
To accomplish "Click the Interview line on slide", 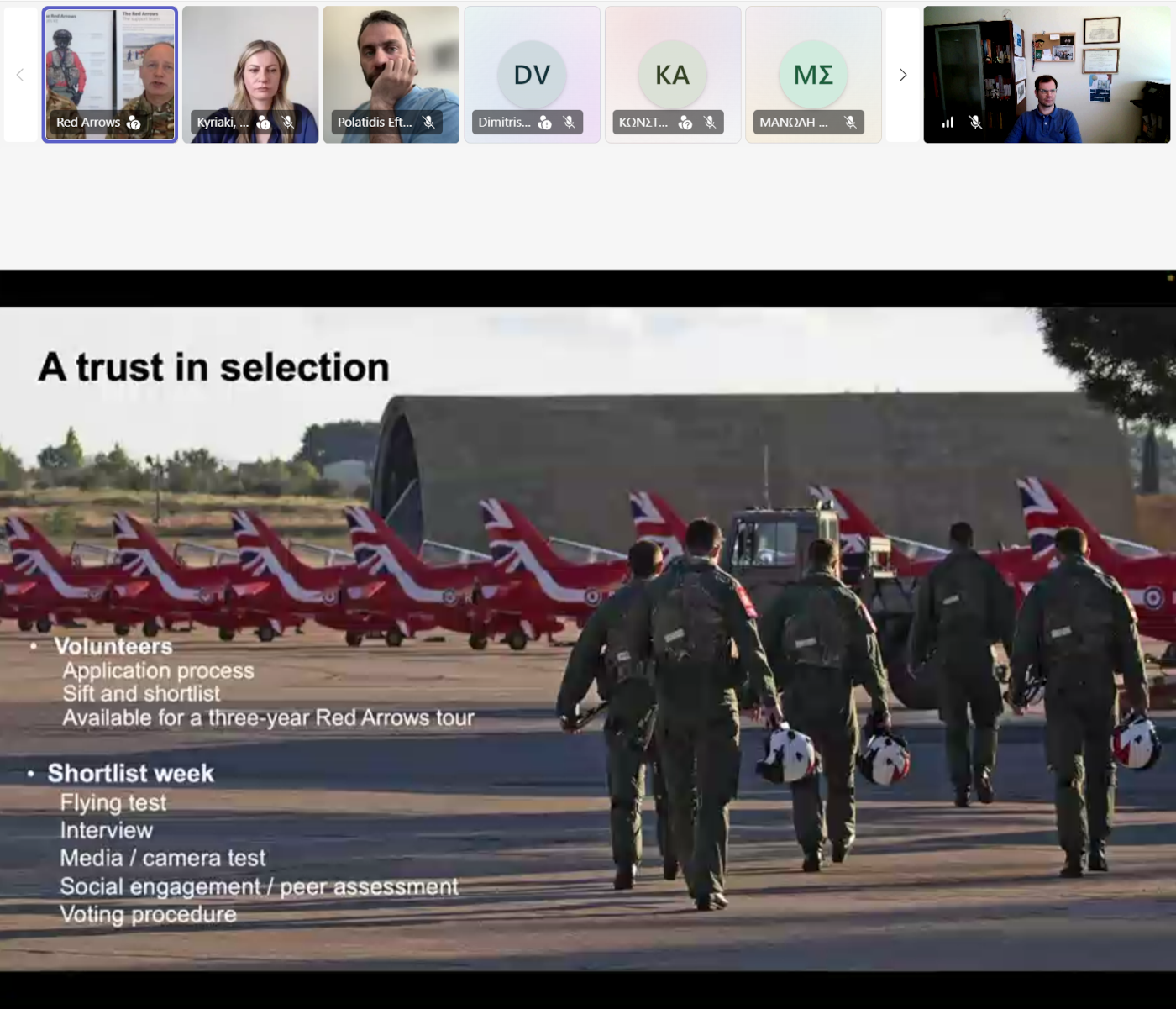I will [x=107, y=830].
